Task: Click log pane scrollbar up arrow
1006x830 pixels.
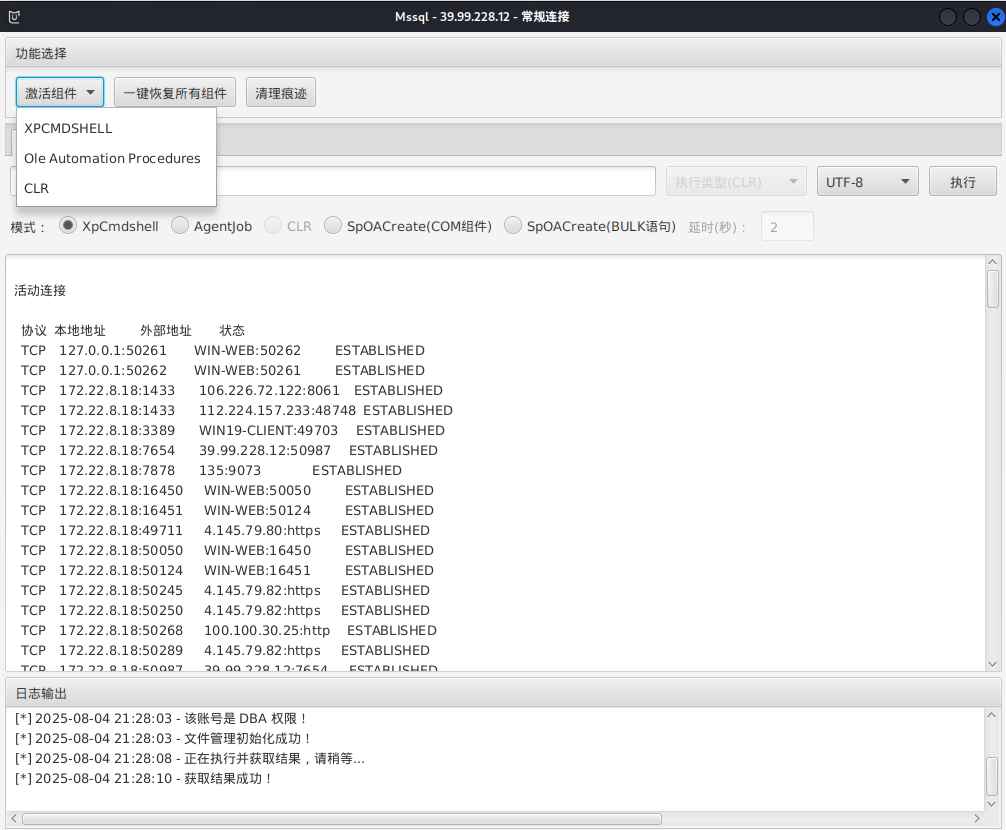Action: pos(992,715)
